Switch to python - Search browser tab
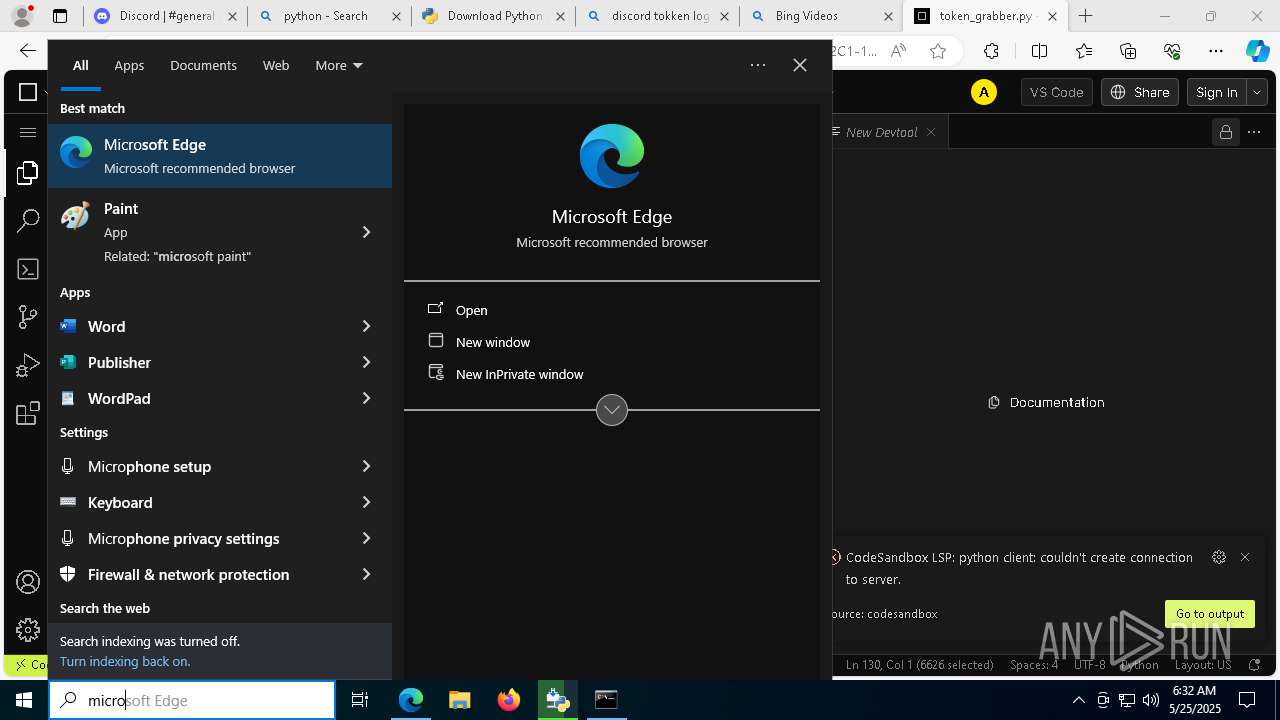Screen dimensions: 1280x720 coord(330,16)
